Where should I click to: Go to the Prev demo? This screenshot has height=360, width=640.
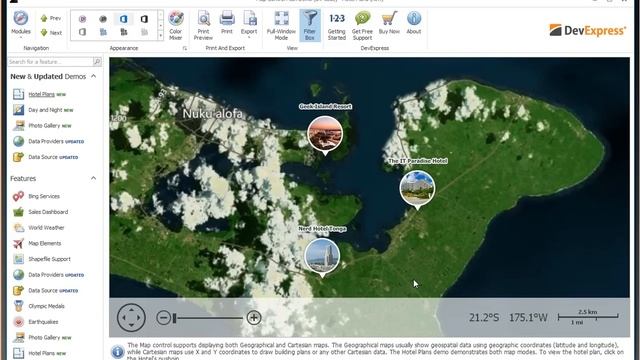(51, 18)
